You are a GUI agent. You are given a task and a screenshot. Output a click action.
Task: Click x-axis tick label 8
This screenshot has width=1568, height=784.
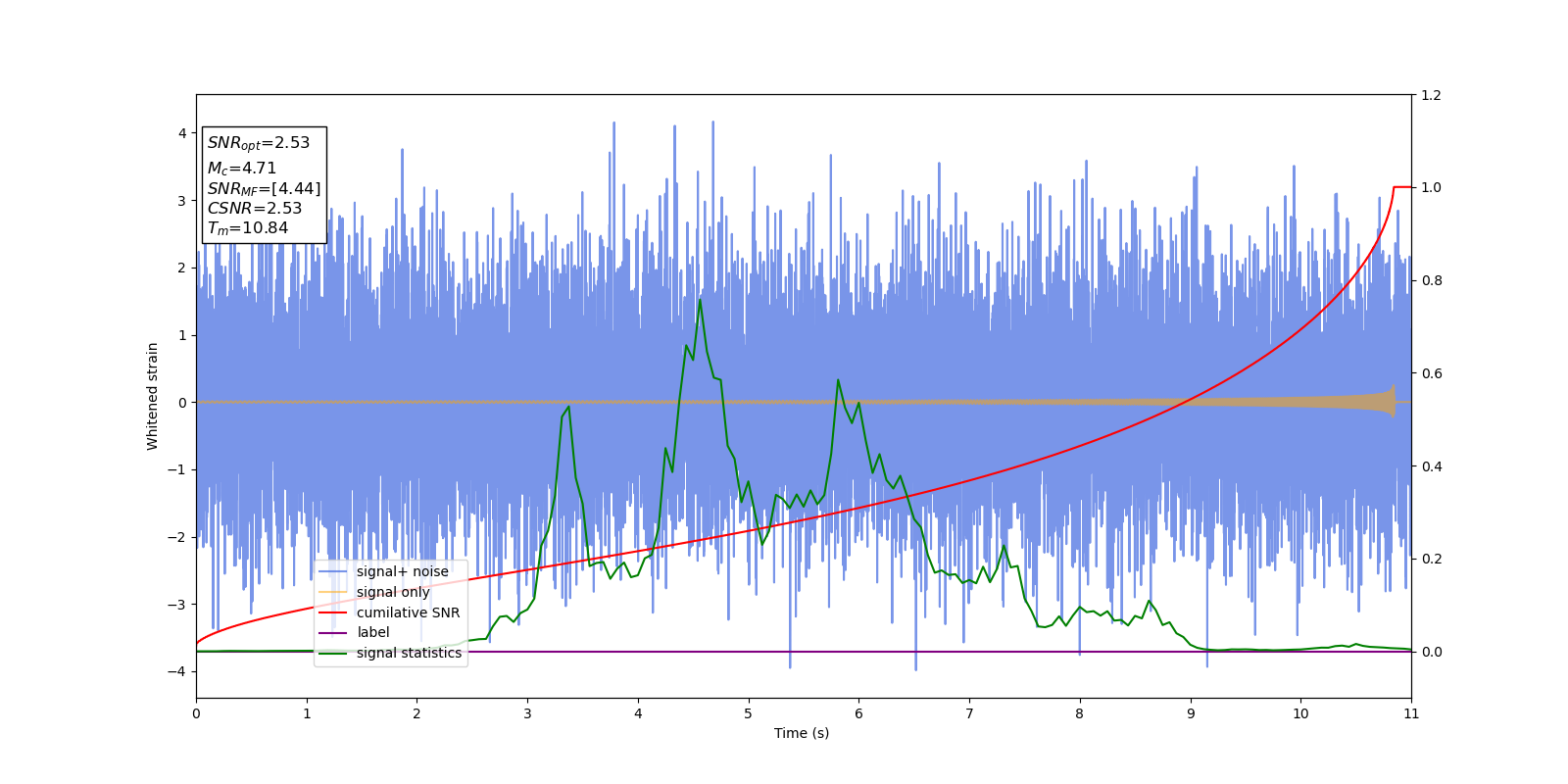(1080, 713)
